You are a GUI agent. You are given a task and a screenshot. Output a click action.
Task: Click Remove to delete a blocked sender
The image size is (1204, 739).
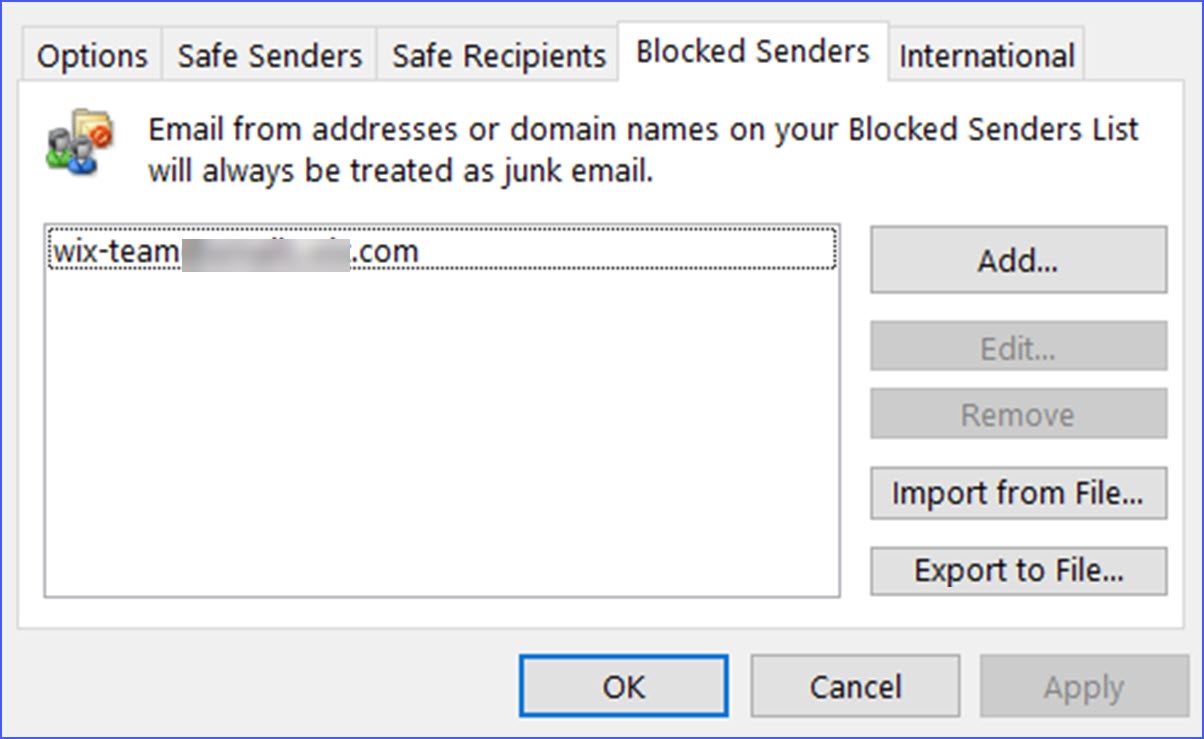(1017, 413)
